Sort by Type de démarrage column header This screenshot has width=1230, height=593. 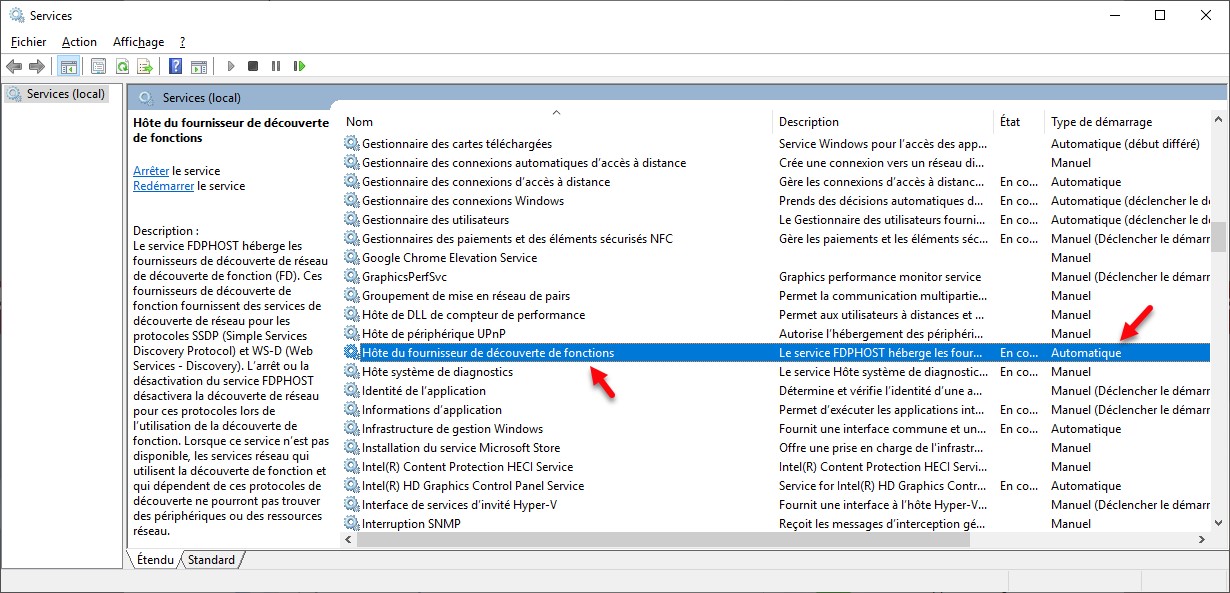[1101, 122]
